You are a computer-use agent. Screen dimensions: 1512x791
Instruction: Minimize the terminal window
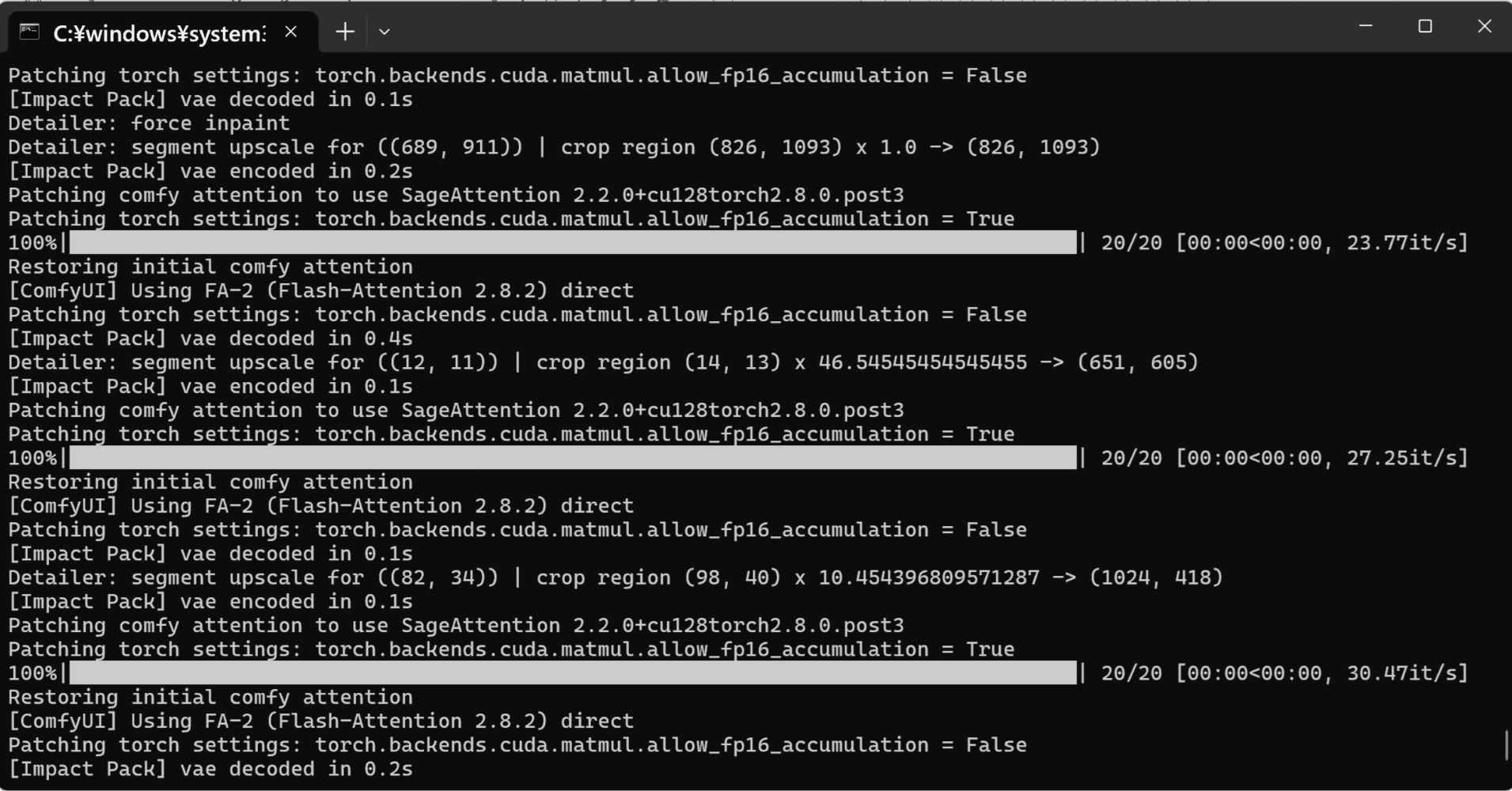point(1365,26)
